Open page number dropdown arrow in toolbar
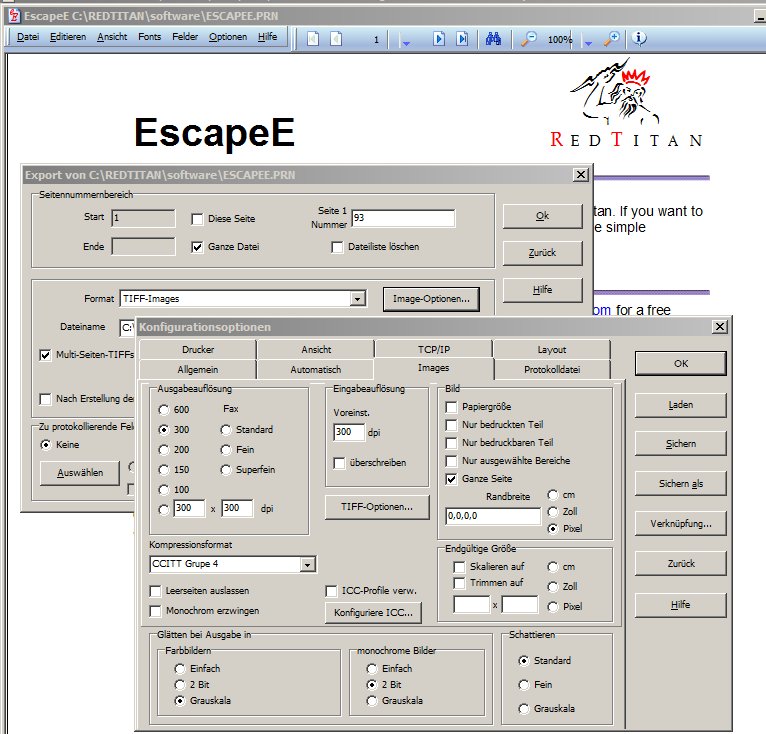 [x=405, y=43]
